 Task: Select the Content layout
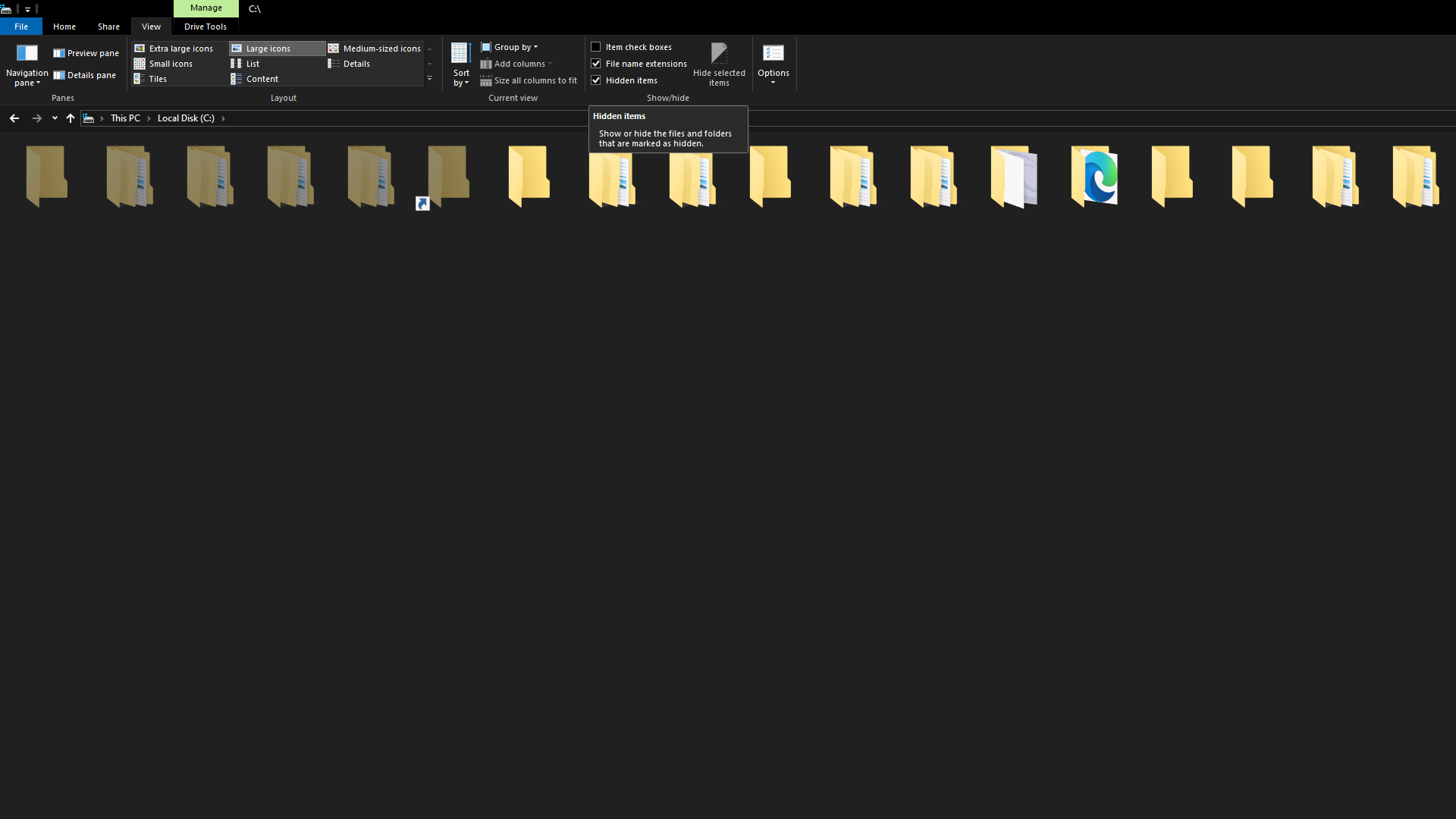tap(277, 79)
